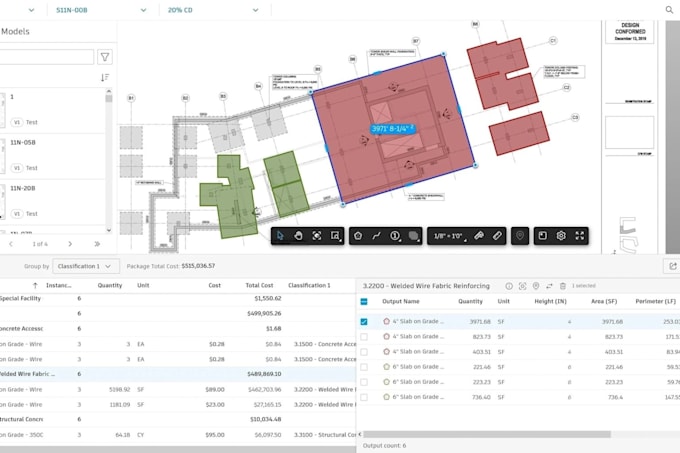
Task: Click the 3971' 8-1/4" area label on drawing
Action: (393, 128)
